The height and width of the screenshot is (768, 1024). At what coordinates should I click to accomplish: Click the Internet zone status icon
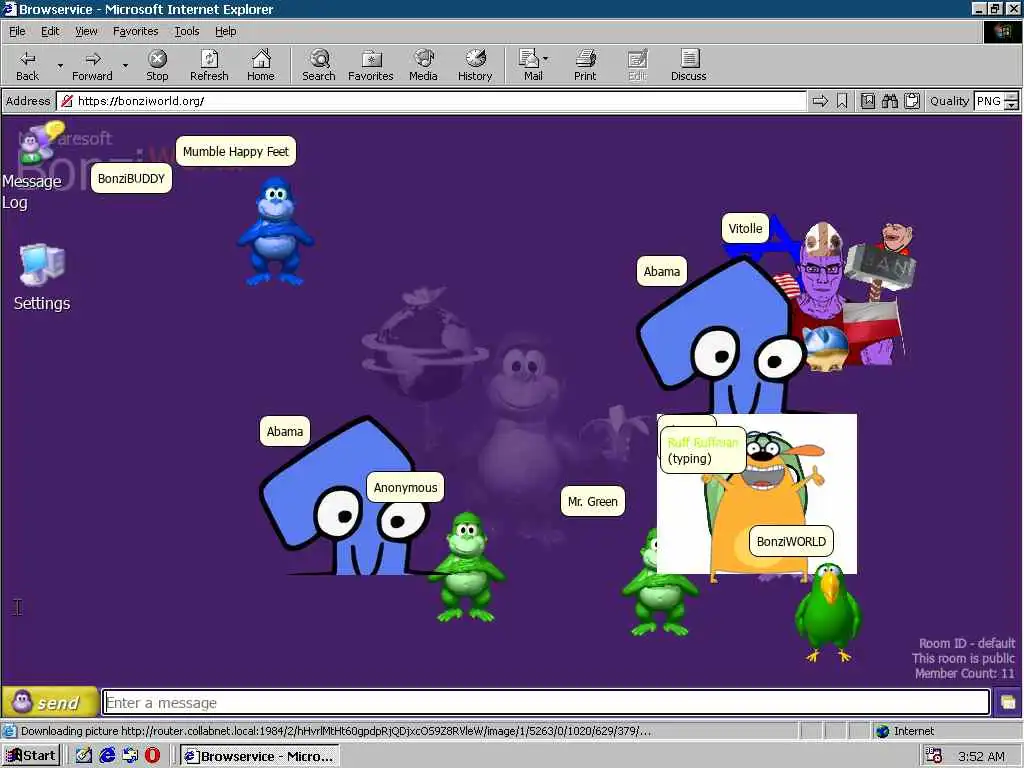882,731
